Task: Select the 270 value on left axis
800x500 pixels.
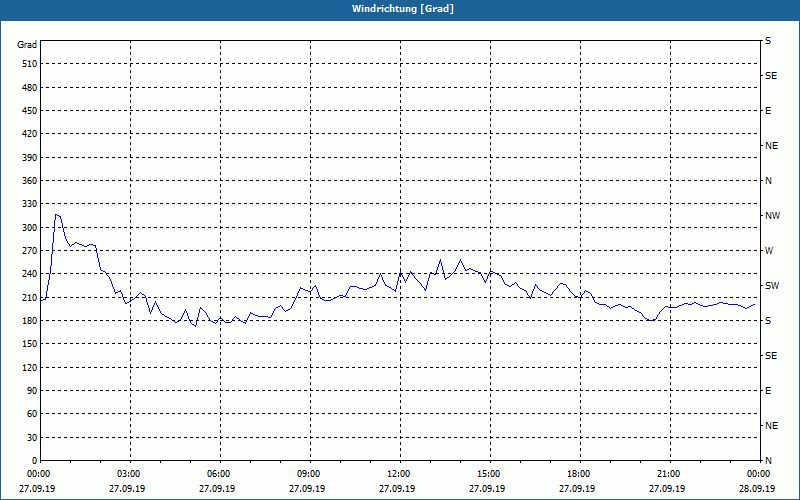Action: (x=30, y=251)
